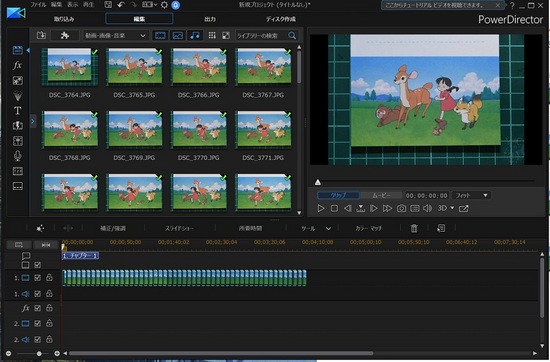Click the play button in preview controls
This screenshot has height=362, width=550.
pos(321,208)
